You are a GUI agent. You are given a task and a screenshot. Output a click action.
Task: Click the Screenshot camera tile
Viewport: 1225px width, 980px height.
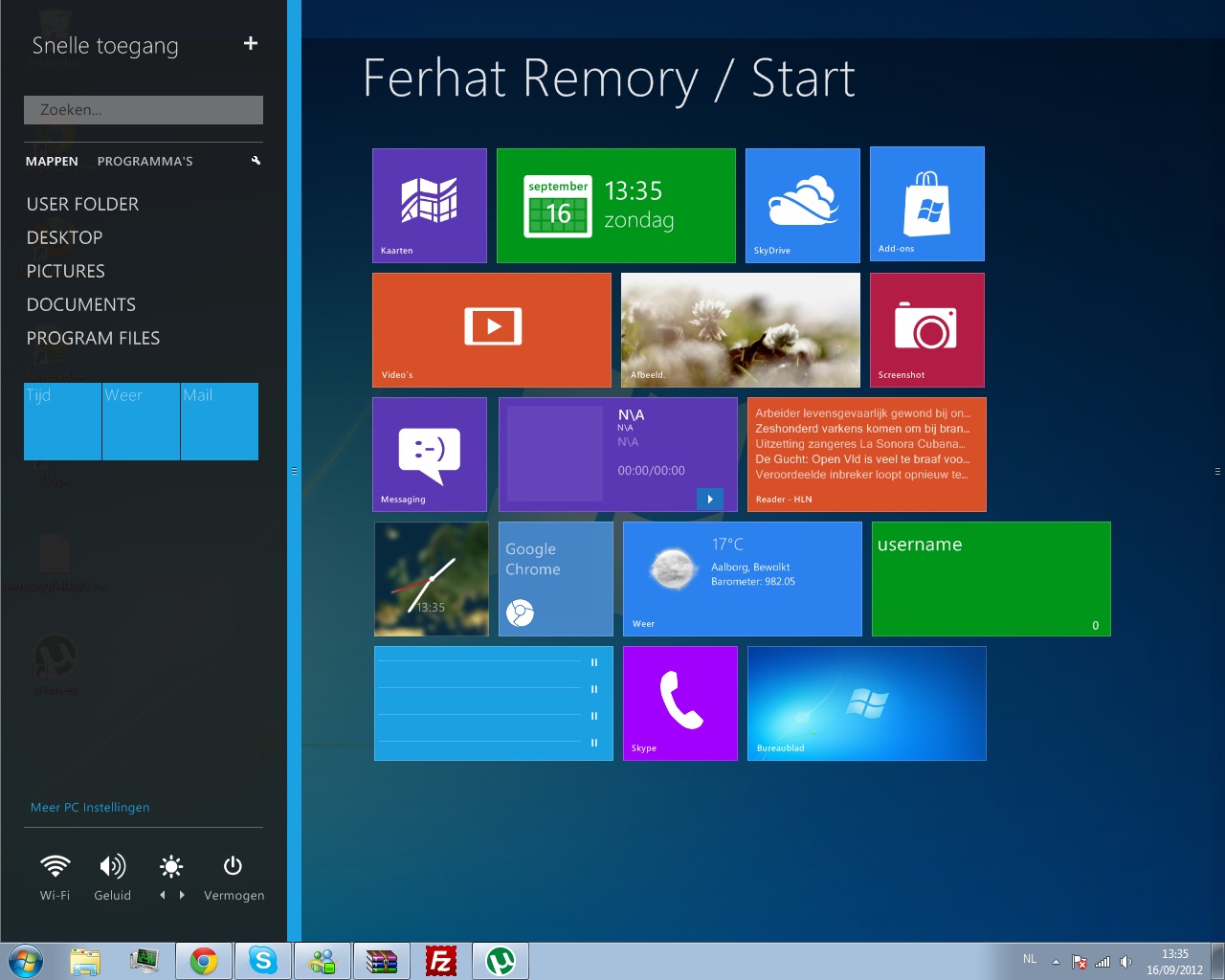(926, 329)
